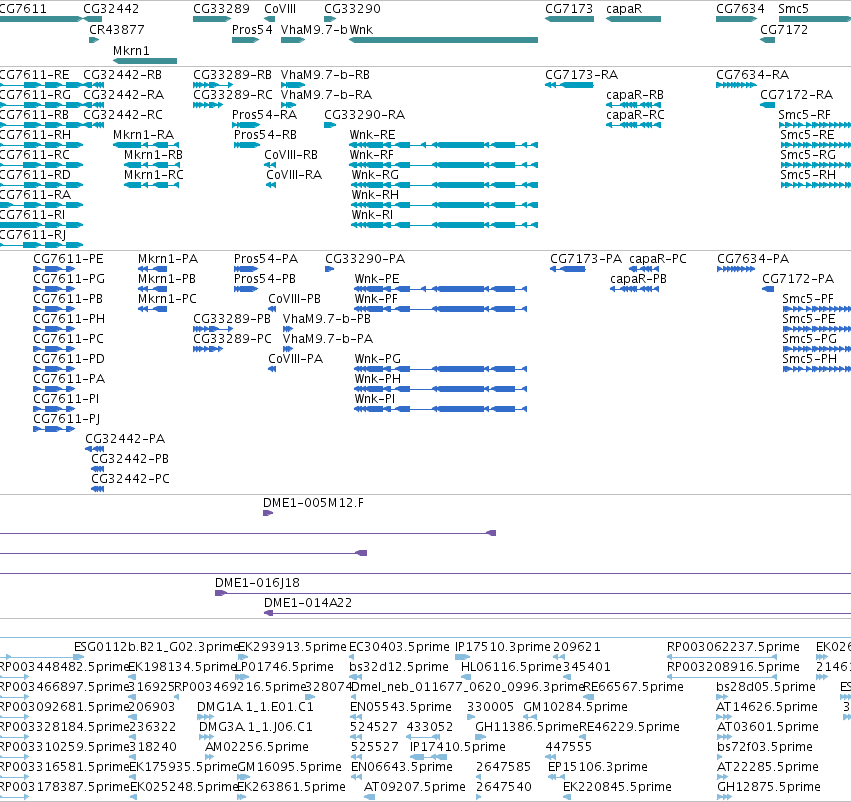Select the 'CR43877' gene label
The height and width of the screenshot is (802, 851).
pyautogui.click(x=117, y=29)
